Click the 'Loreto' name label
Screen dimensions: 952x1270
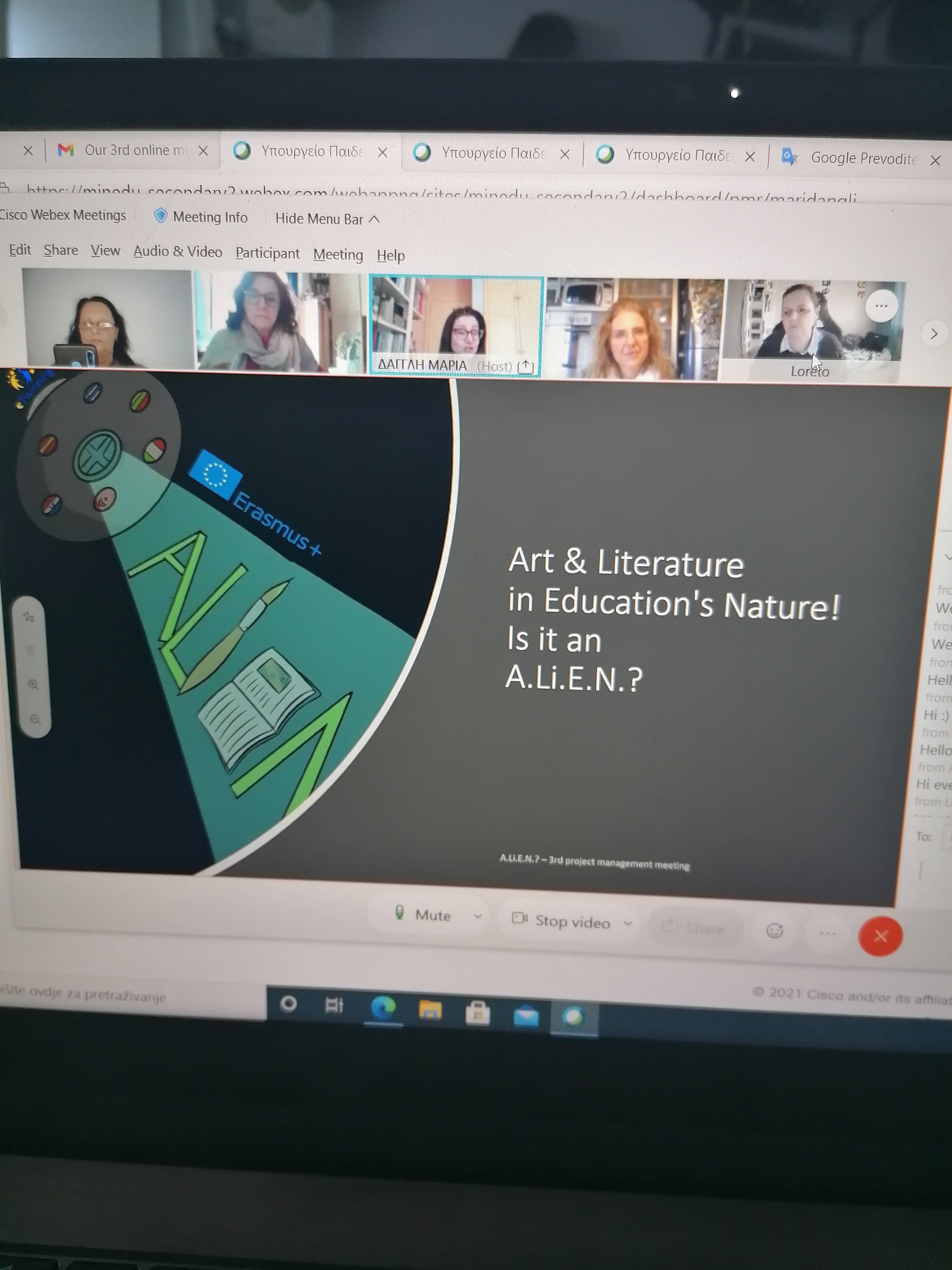[810, 371]
